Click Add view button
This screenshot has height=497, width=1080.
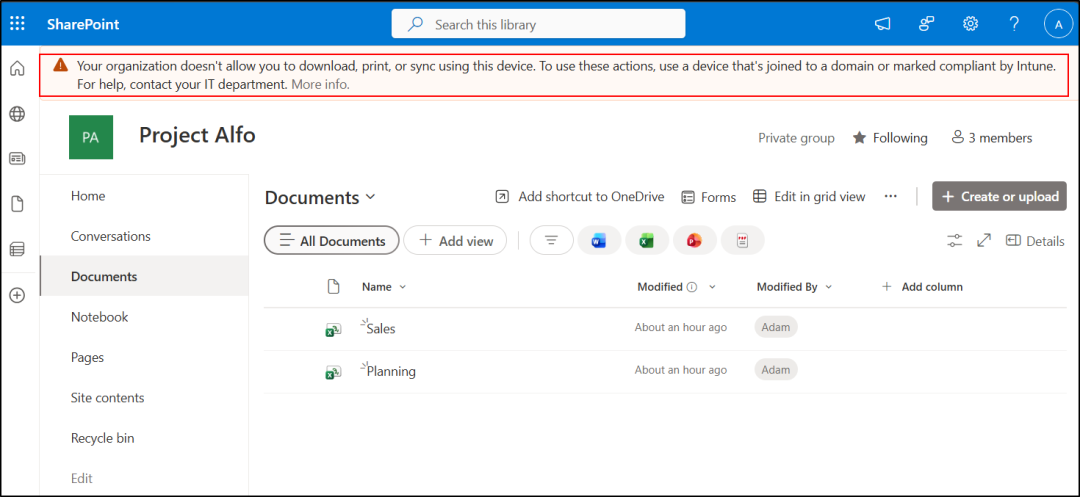point(455,240)
